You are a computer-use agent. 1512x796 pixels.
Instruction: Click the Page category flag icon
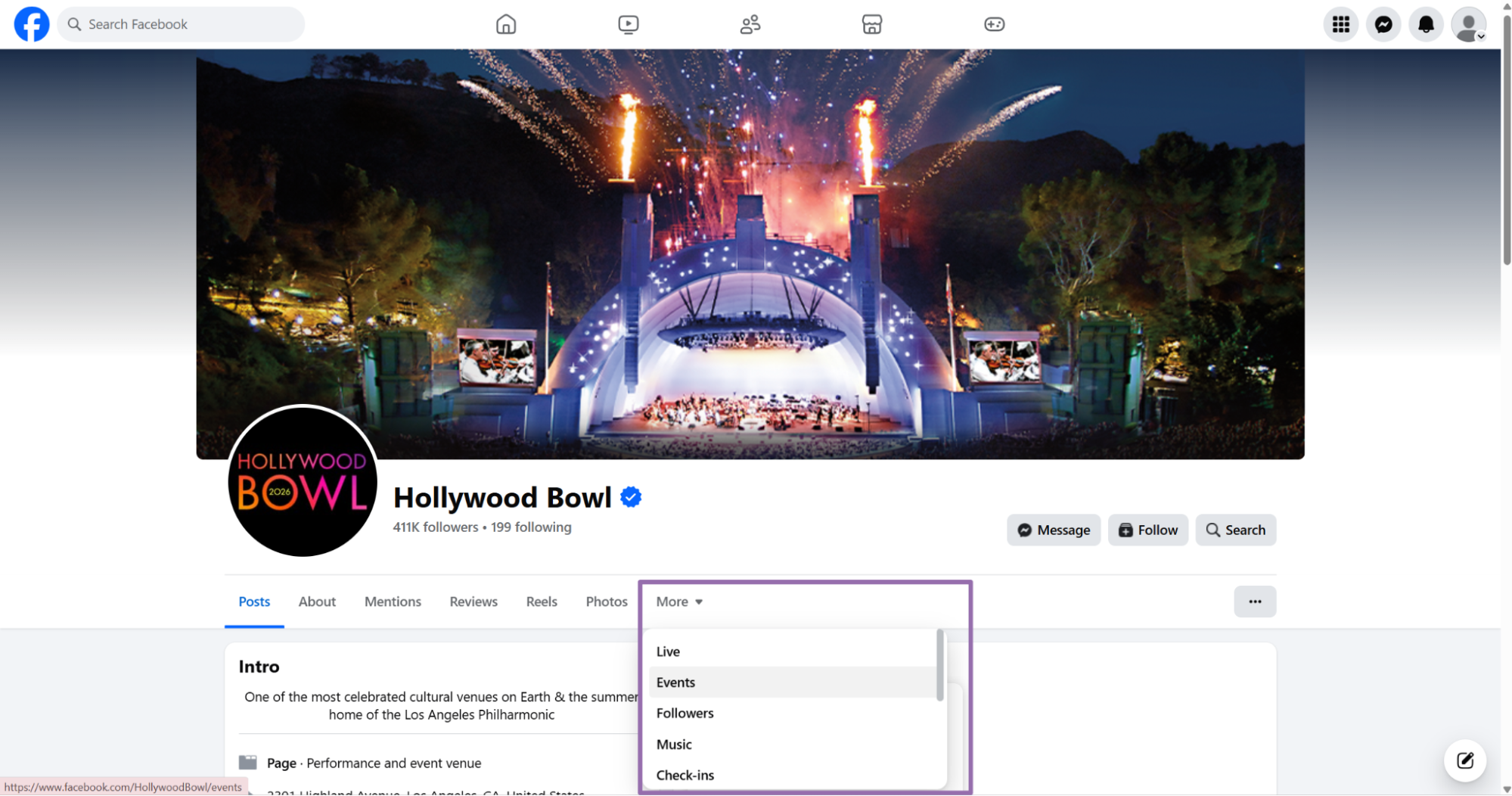pyautogui.click(x=248, y=763)
